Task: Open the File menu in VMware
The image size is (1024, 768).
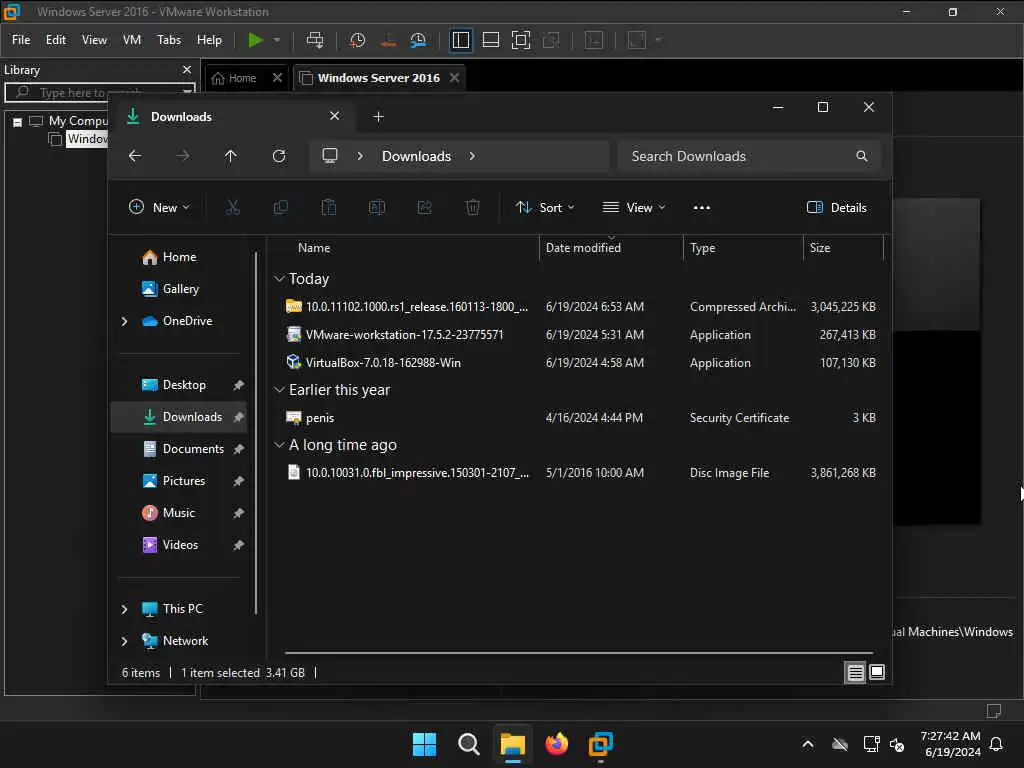Action: (21, 40)
